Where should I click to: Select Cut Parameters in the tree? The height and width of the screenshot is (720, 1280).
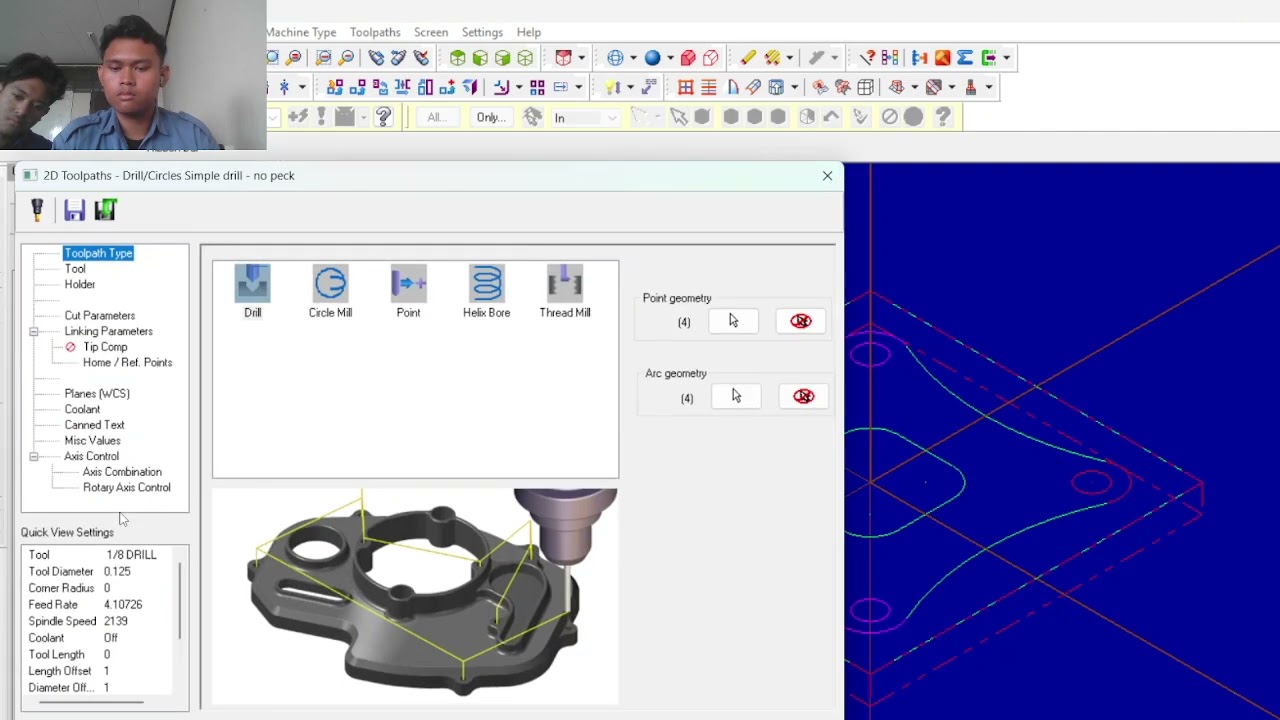coord(100,316)
